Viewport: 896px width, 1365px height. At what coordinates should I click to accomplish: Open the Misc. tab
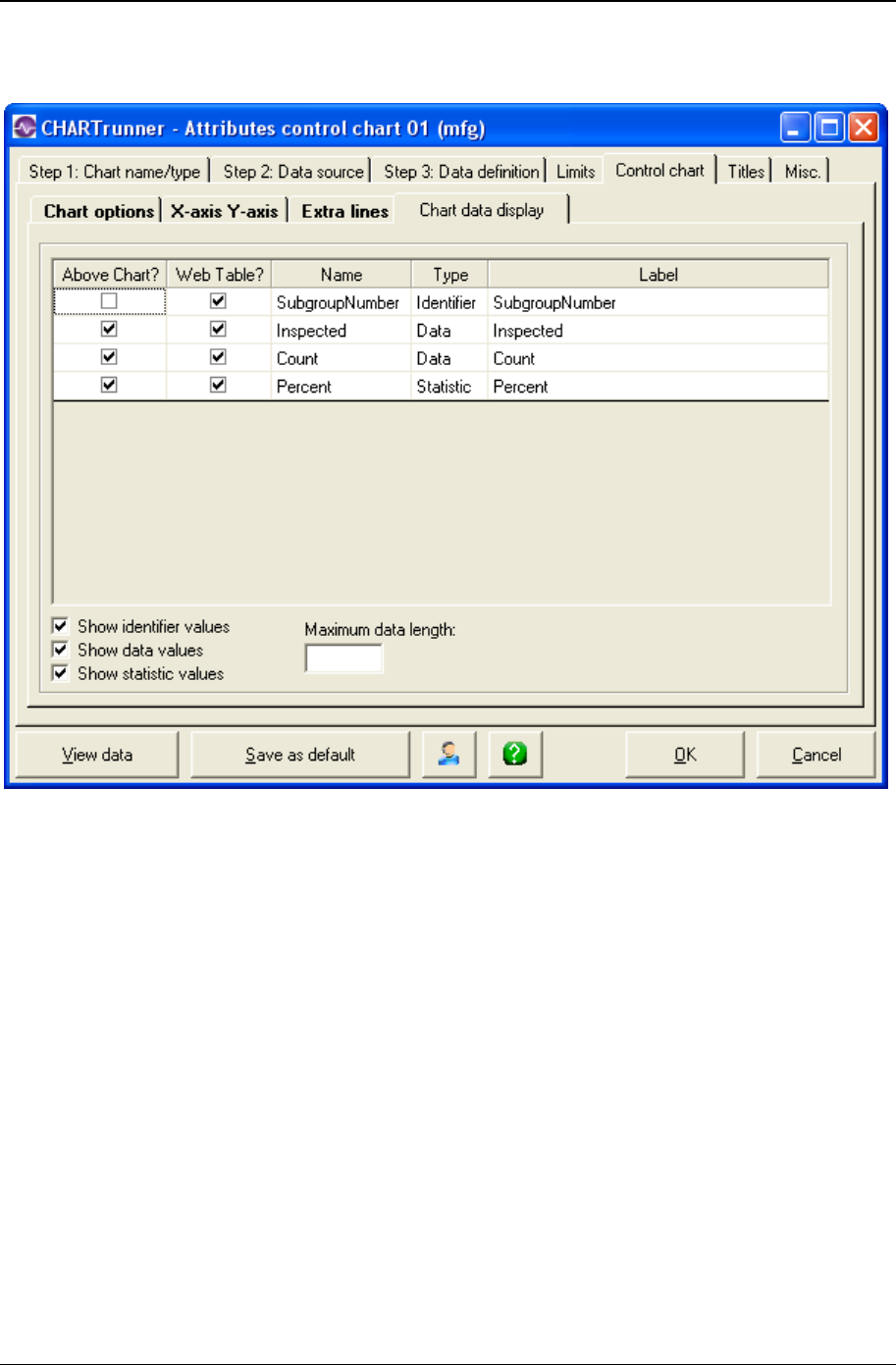(x=803, y=172)
